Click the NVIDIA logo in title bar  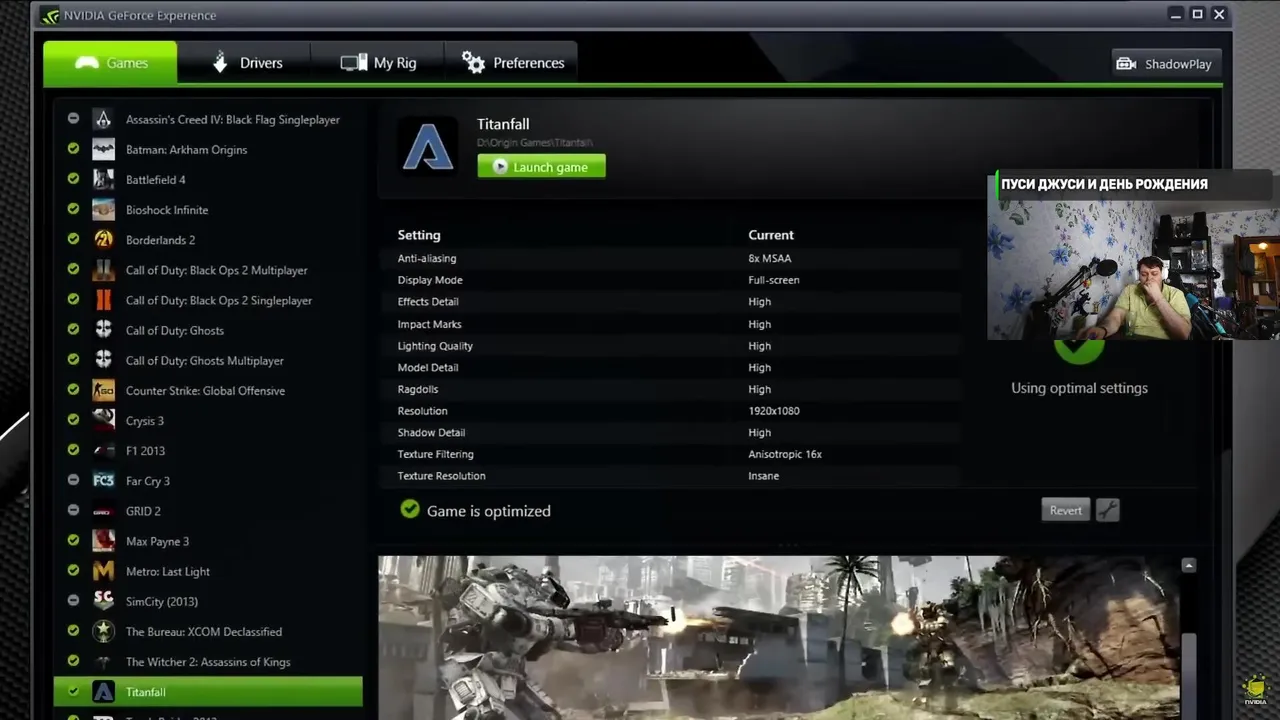[x=49, y=15]
